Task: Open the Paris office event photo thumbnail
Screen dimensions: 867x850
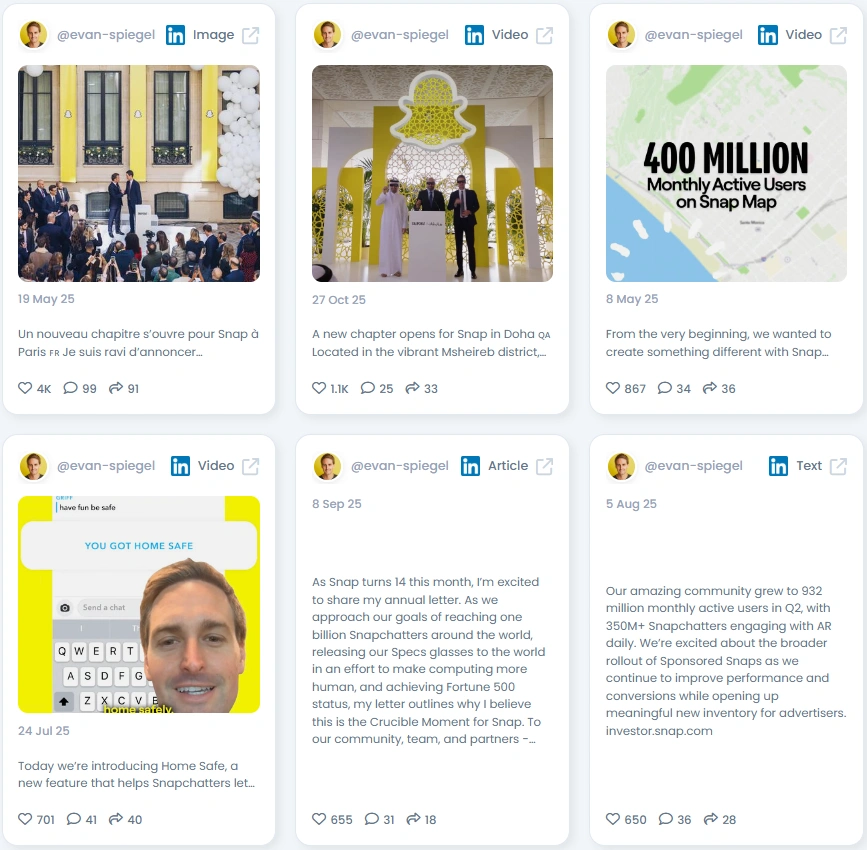Action: [139, 174]
